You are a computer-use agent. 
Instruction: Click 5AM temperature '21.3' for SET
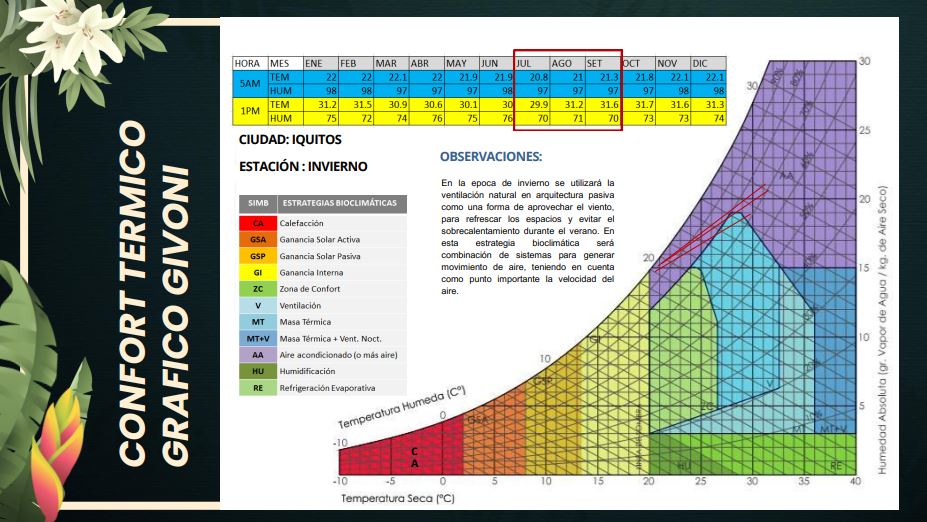(x=602, y=77)
